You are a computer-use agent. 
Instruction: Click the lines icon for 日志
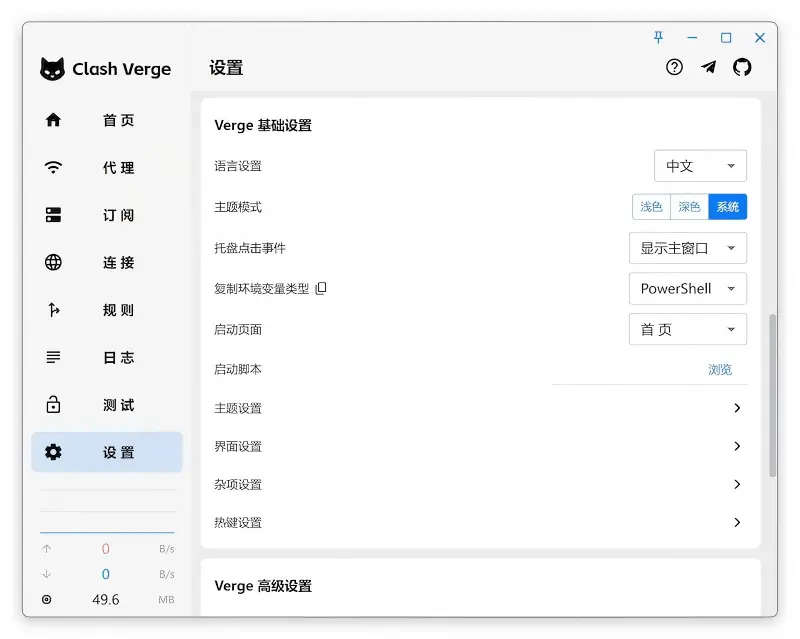pyautogui.click(x=53, y=357)
